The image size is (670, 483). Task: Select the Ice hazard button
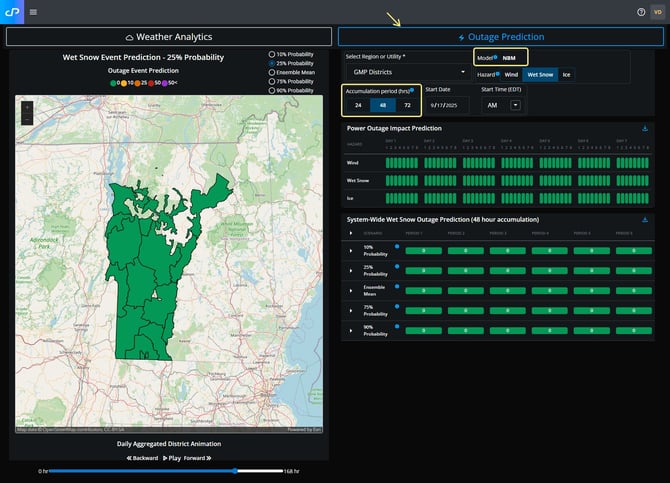click(566, 74)
